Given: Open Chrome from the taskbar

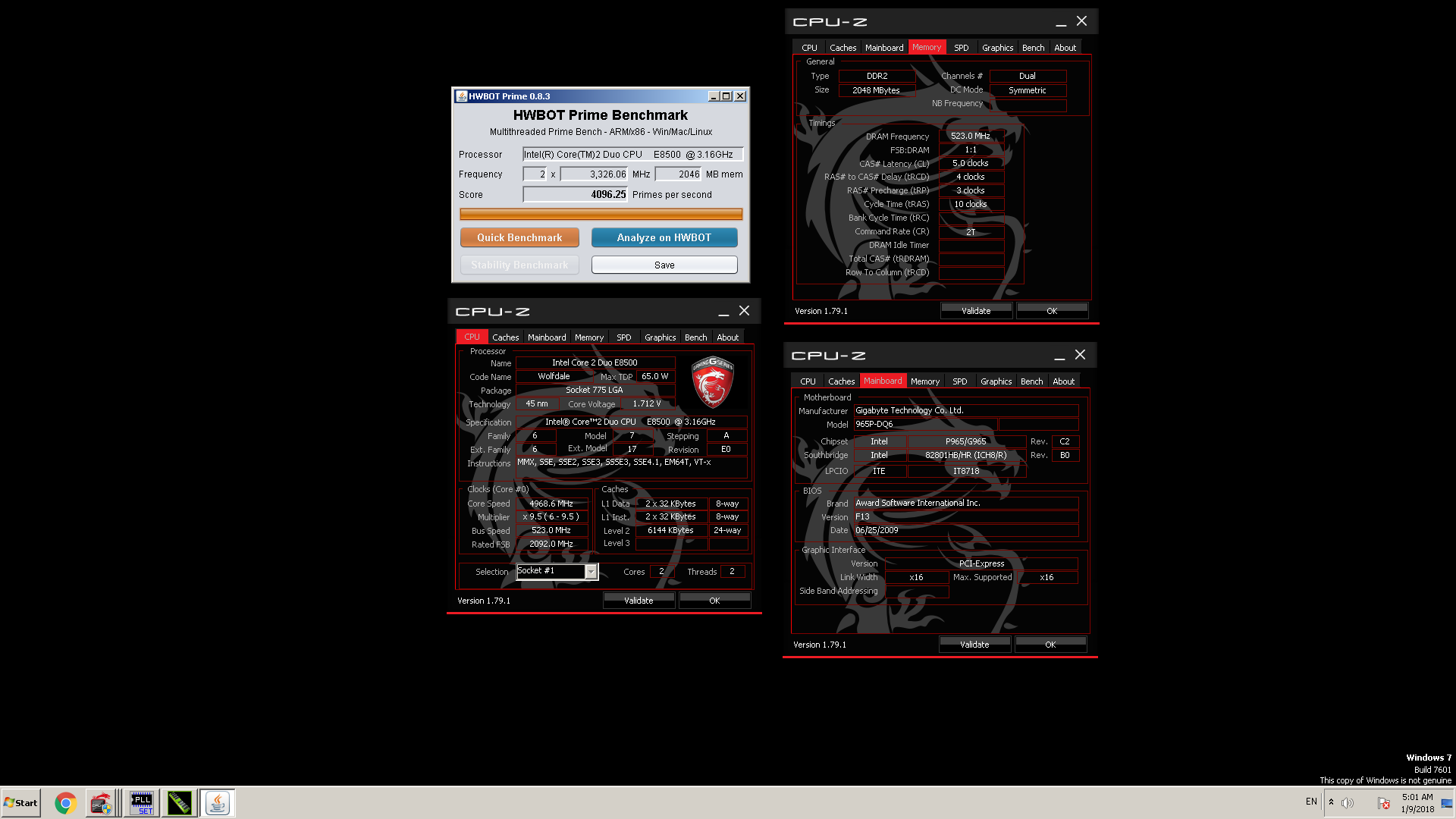Looking at the screenshot, I should coord(66,803).
